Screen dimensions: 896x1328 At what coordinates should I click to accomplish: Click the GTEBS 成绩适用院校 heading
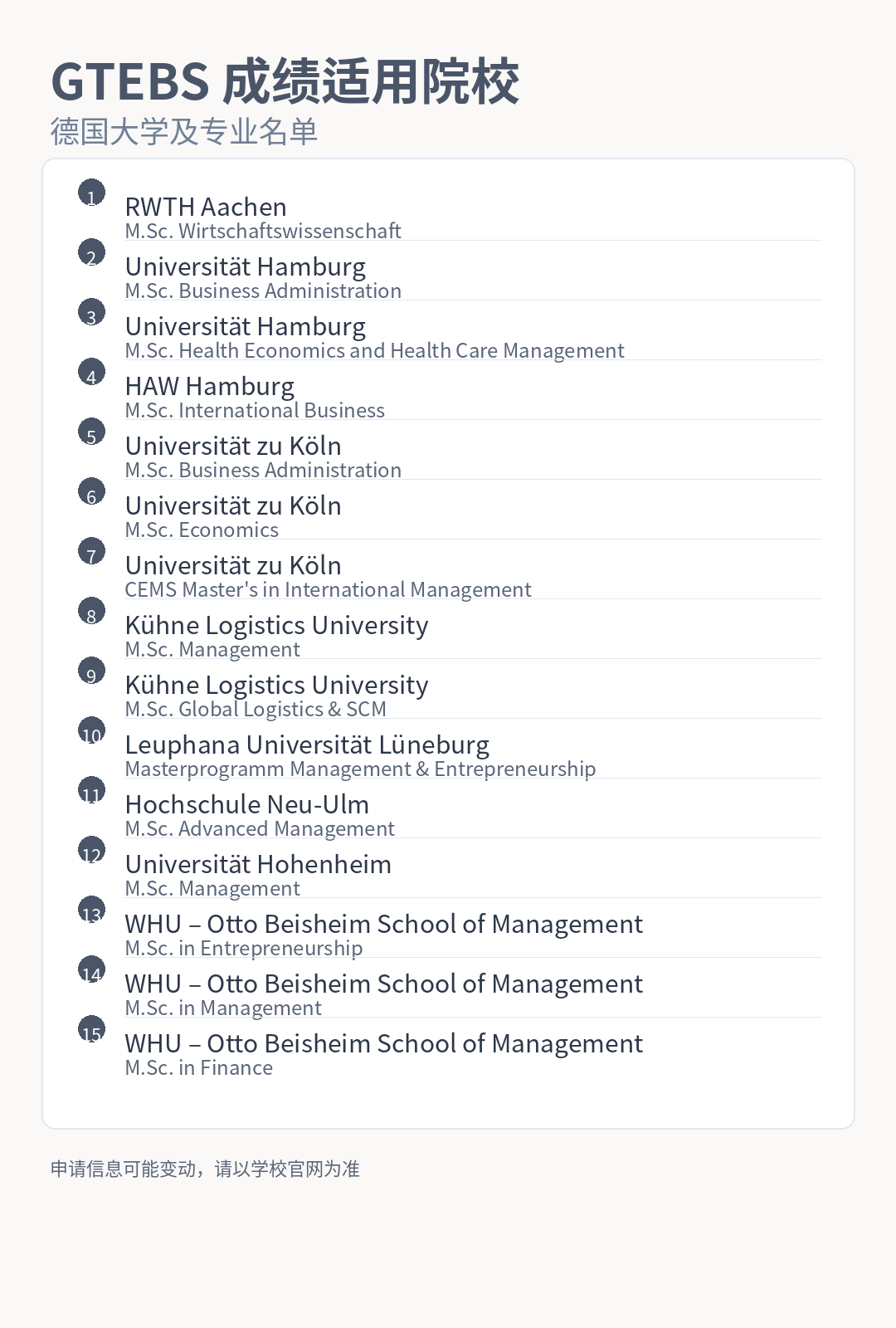point(285,81)
